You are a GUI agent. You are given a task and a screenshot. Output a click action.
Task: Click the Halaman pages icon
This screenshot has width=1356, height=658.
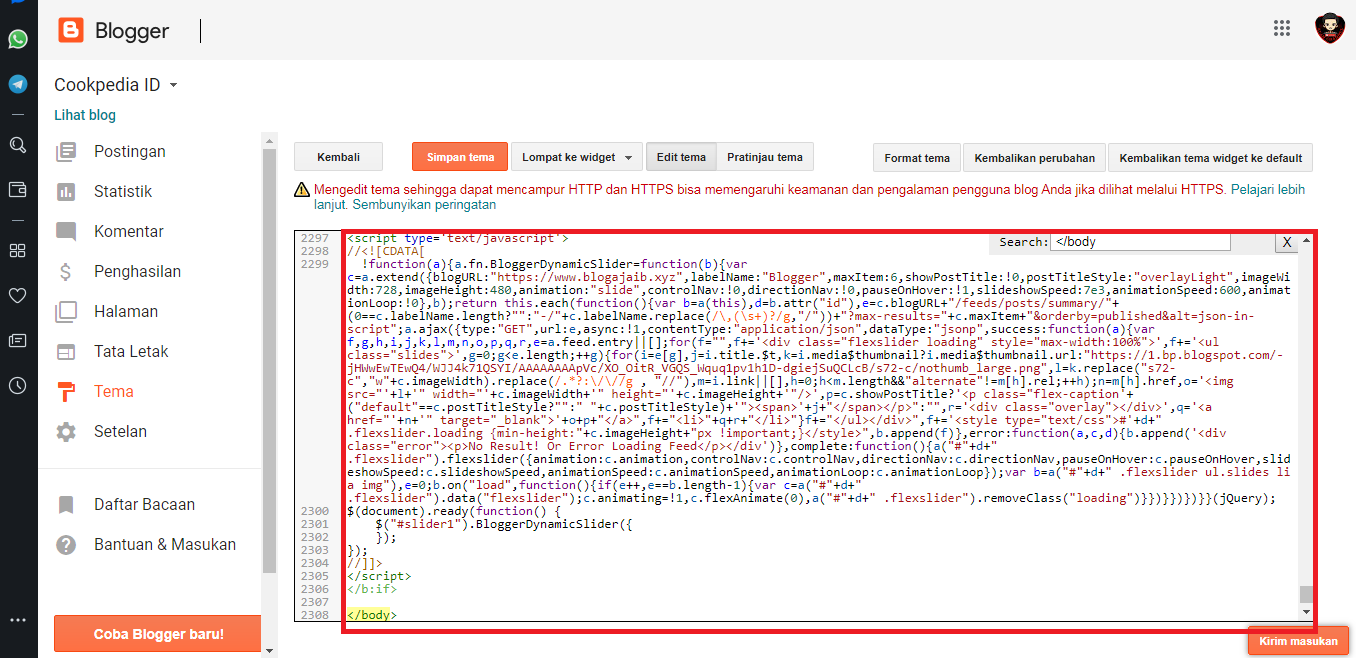(x=66, y=312)
